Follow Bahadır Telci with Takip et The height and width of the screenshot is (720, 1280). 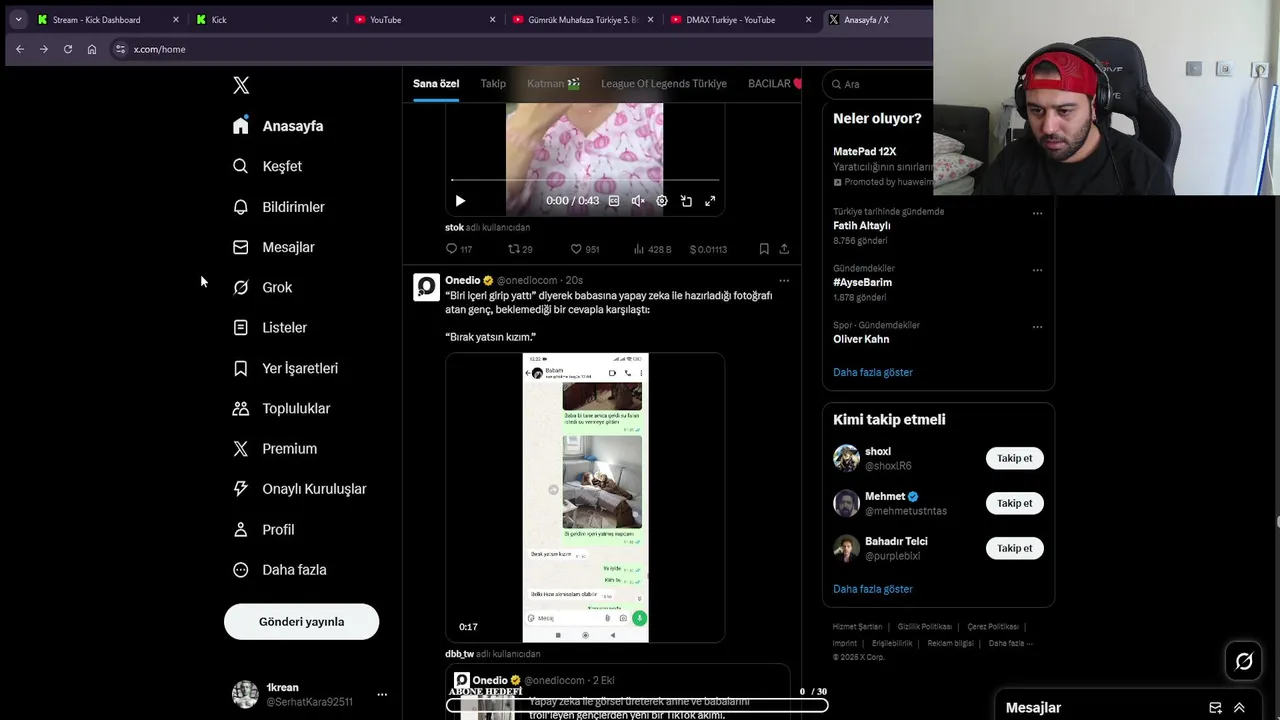pos(1014,548)
